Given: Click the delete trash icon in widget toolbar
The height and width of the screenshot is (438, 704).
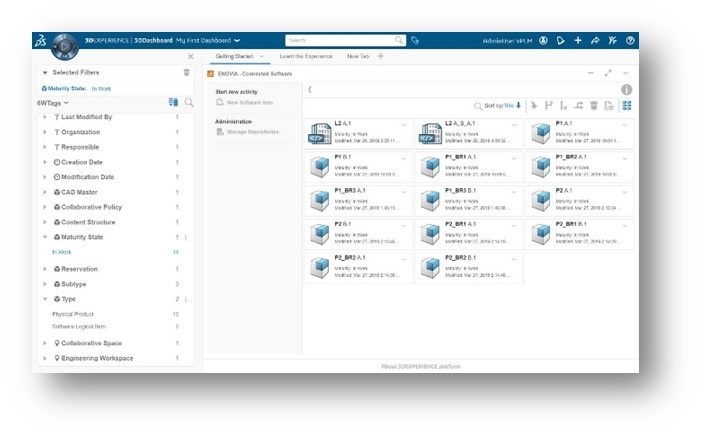Looking at the screenshot, I should pos(594,105).
